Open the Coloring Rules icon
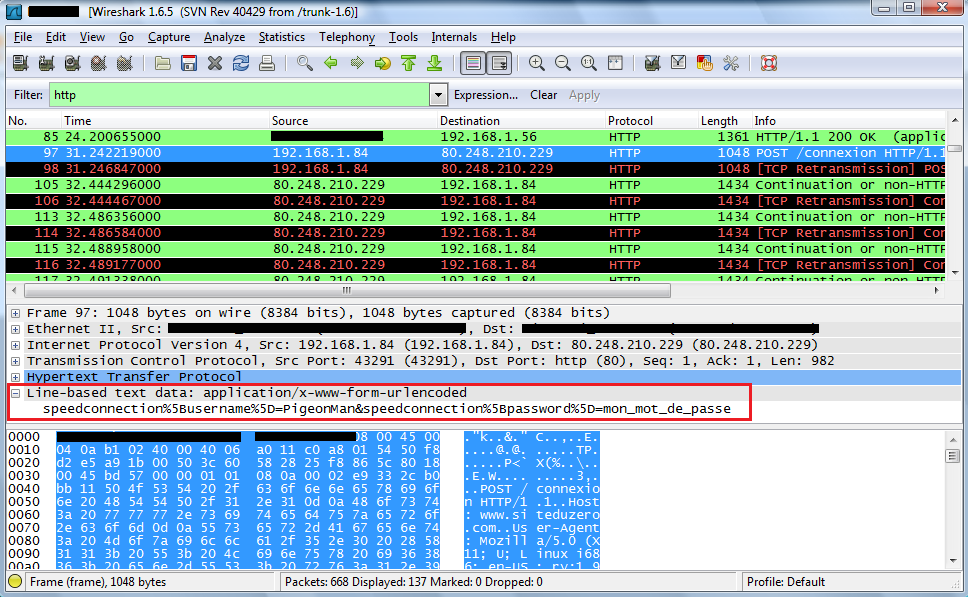The height and width of the screenshot is (597, 968). pyautogui.click(x=704, y=63)
